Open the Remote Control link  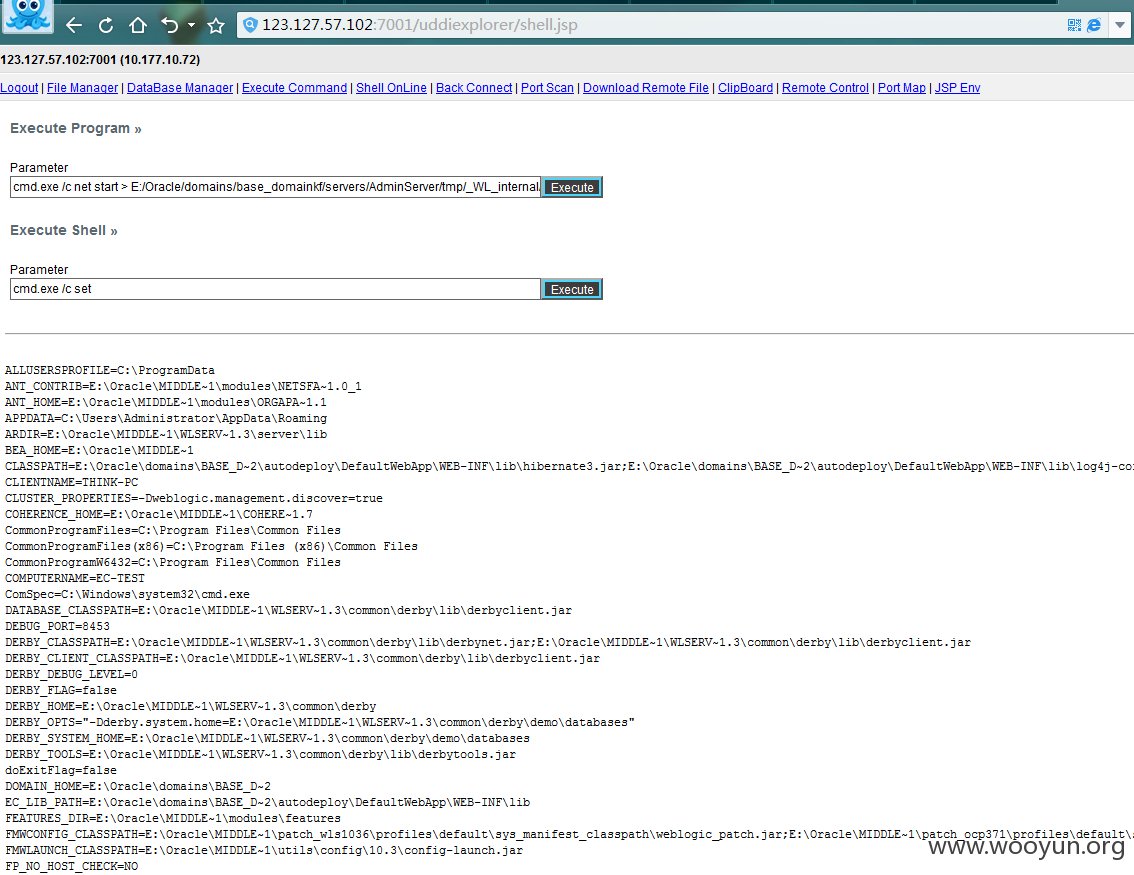point(825,88)
